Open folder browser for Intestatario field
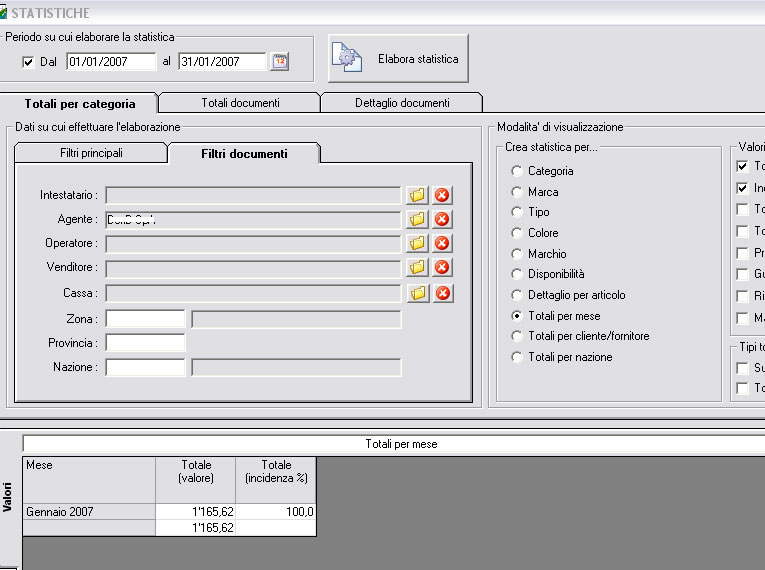 click(x=417, y=195)
